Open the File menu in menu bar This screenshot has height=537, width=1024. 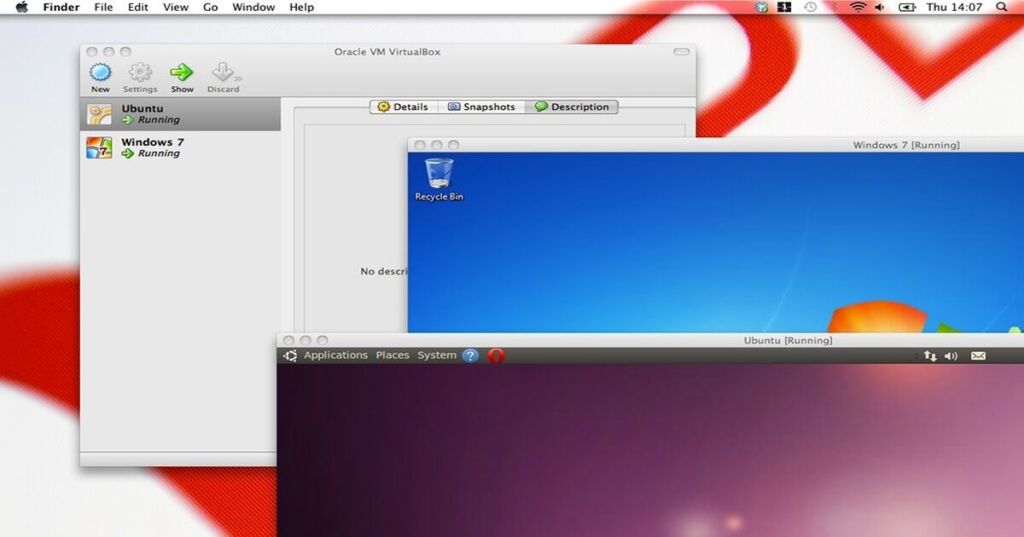103,7
